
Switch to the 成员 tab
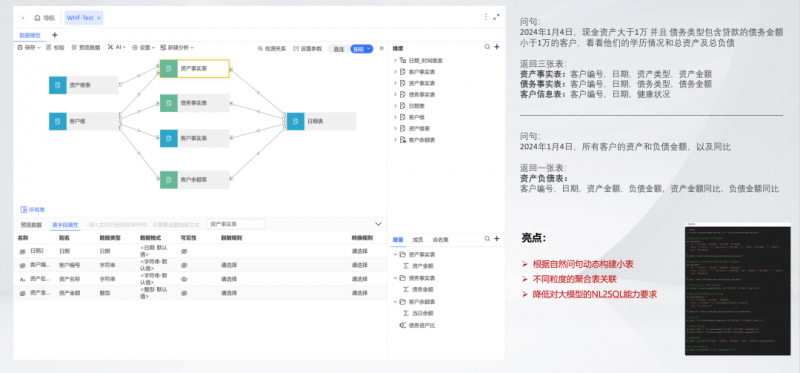point(417,239)
